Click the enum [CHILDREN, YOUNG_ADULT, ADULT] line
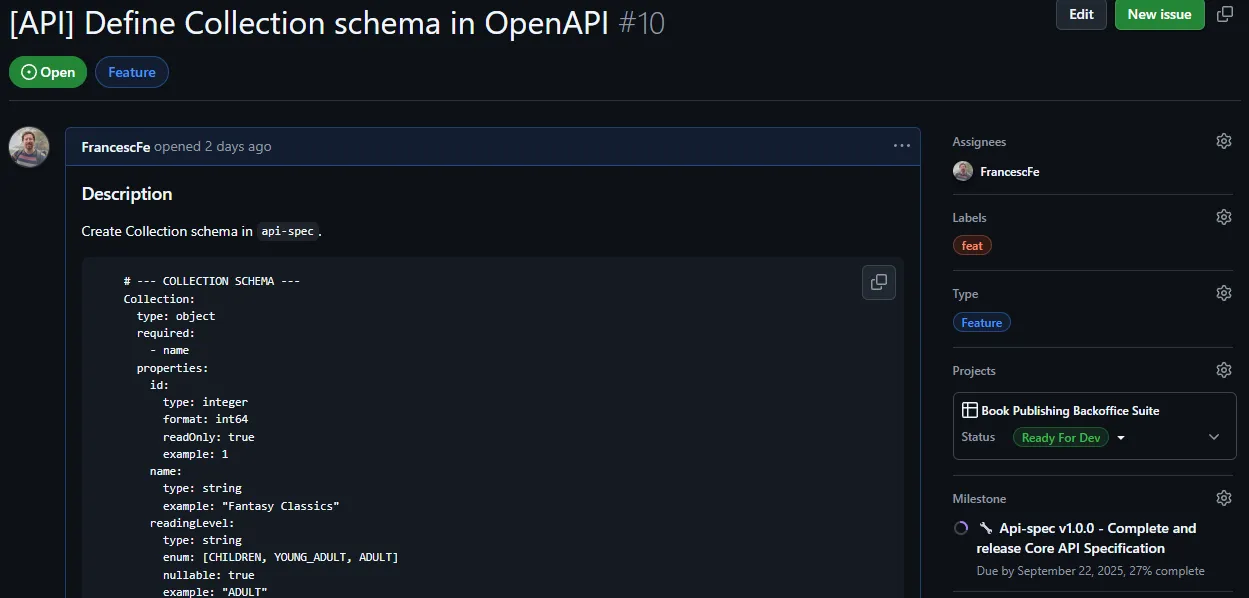1249x598 pixels. (281, 557)
